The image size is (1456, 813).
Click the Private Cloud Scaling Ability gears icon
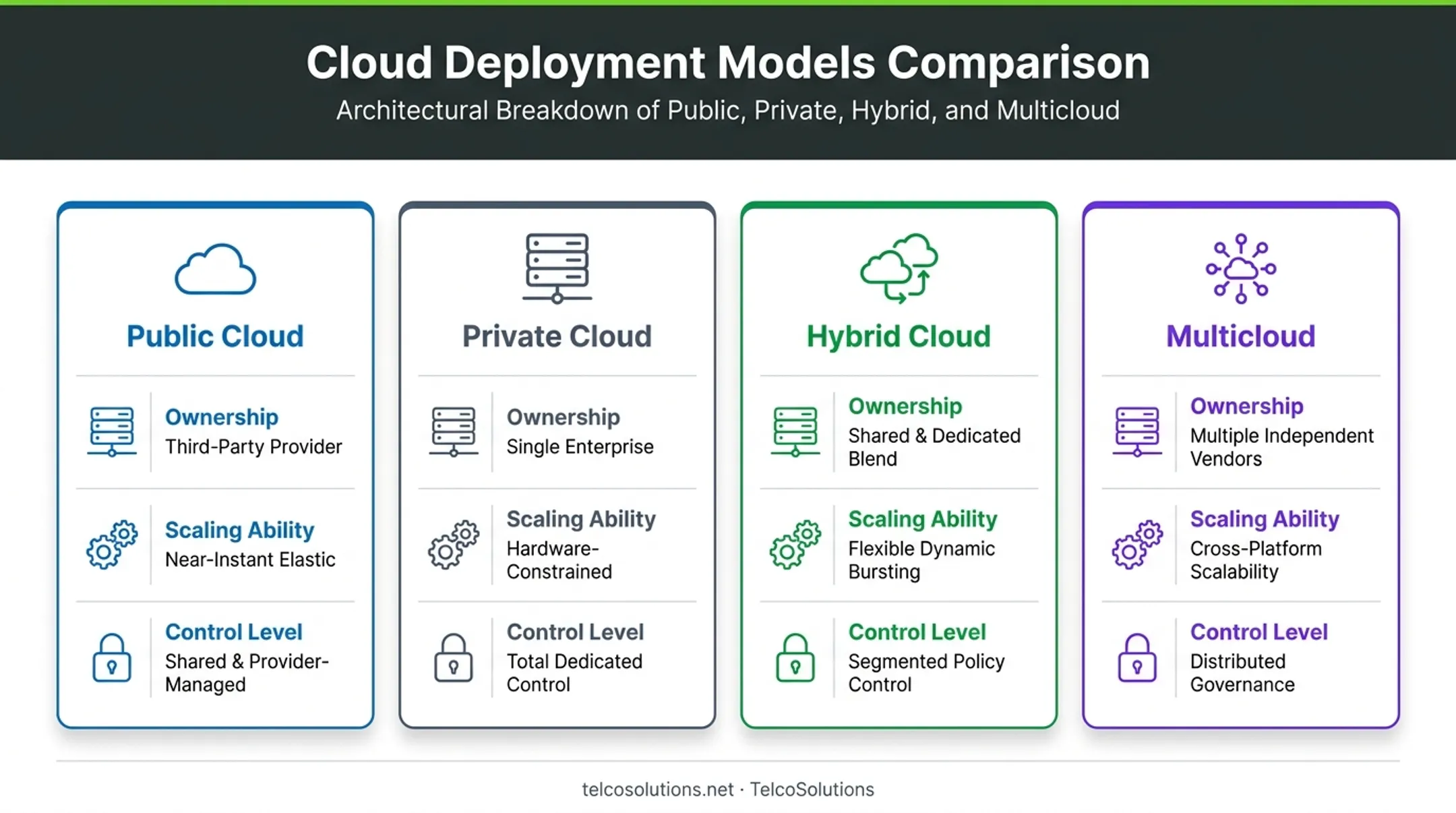454,545
